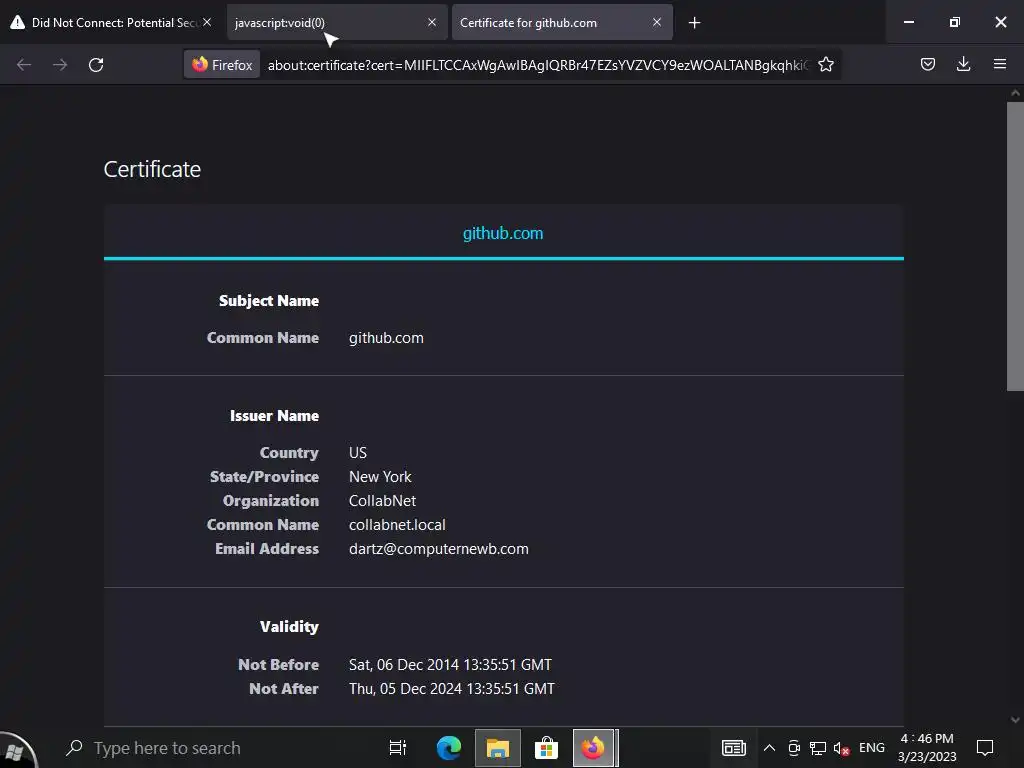
Task: Show hidden system tray icons
Action: (769, 748)
